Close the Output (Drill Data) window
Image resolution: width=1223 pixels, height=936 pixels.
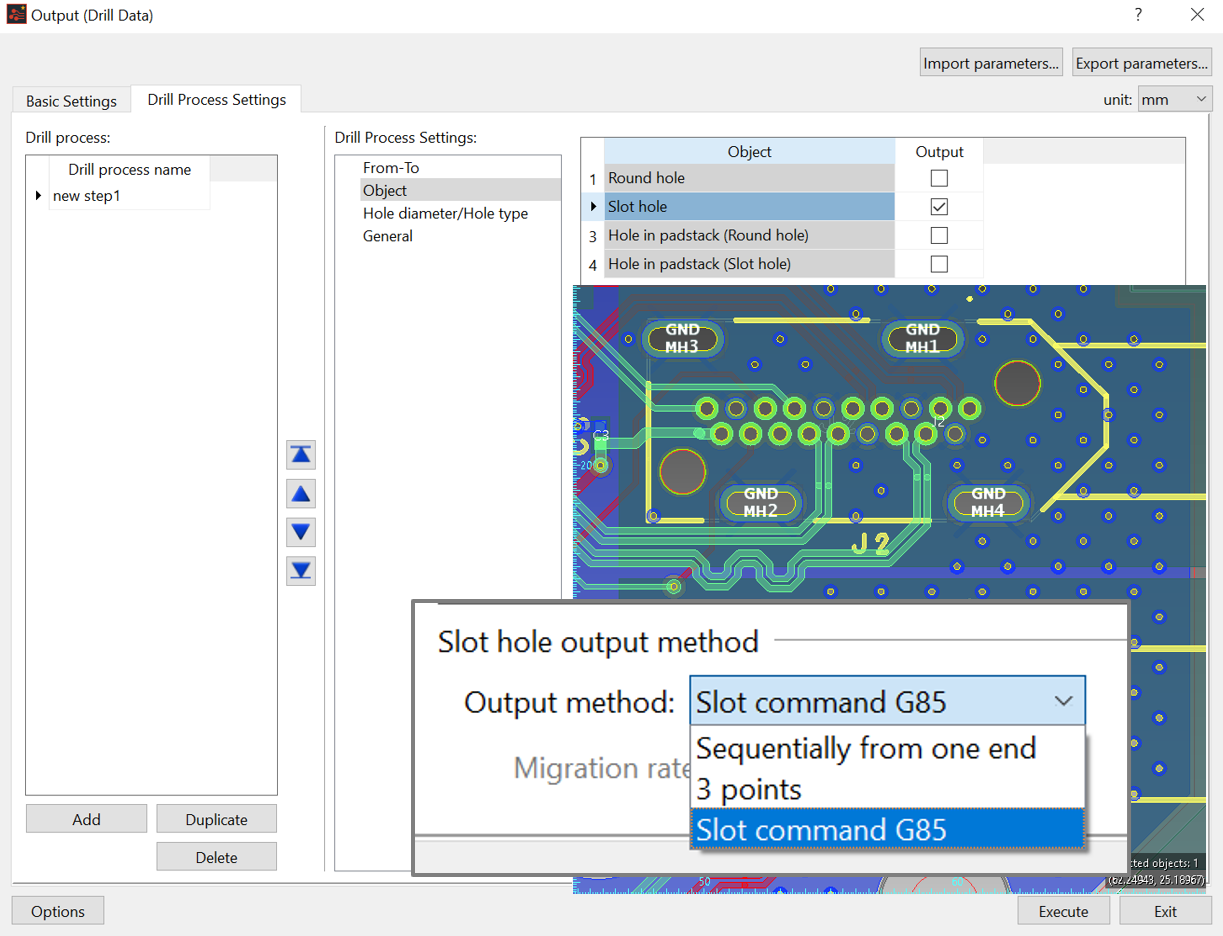click(1197, 15)
